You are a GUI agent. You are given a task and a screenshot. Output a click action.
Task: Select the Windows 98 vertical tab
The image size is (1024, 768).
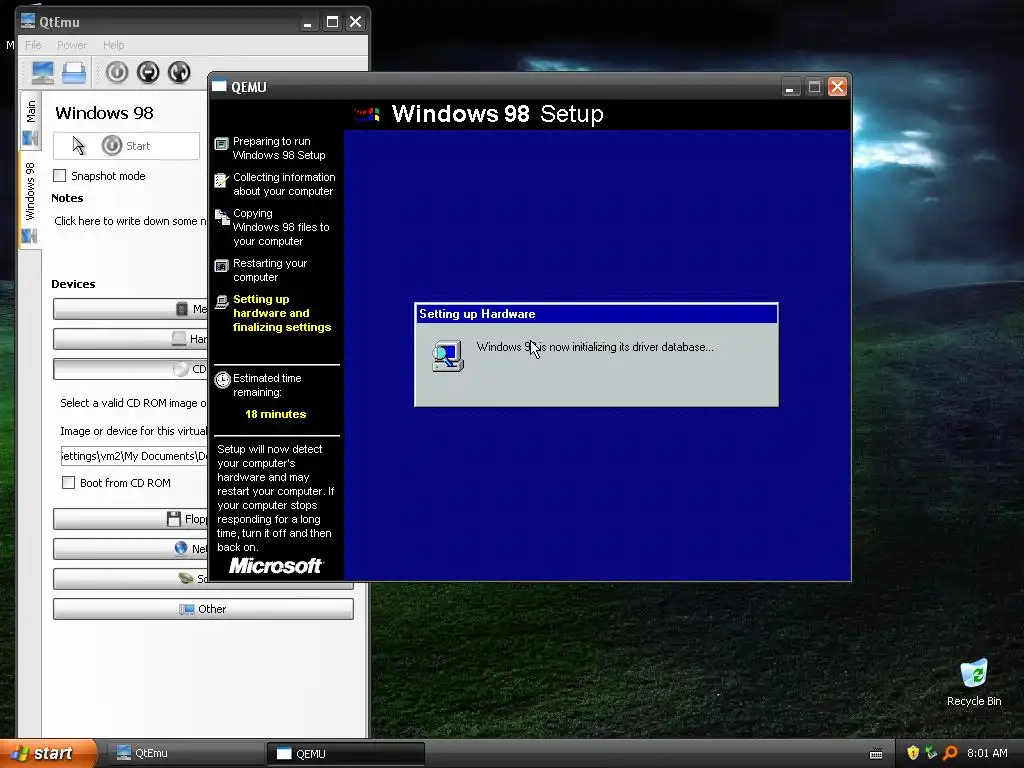coord(30,200)
